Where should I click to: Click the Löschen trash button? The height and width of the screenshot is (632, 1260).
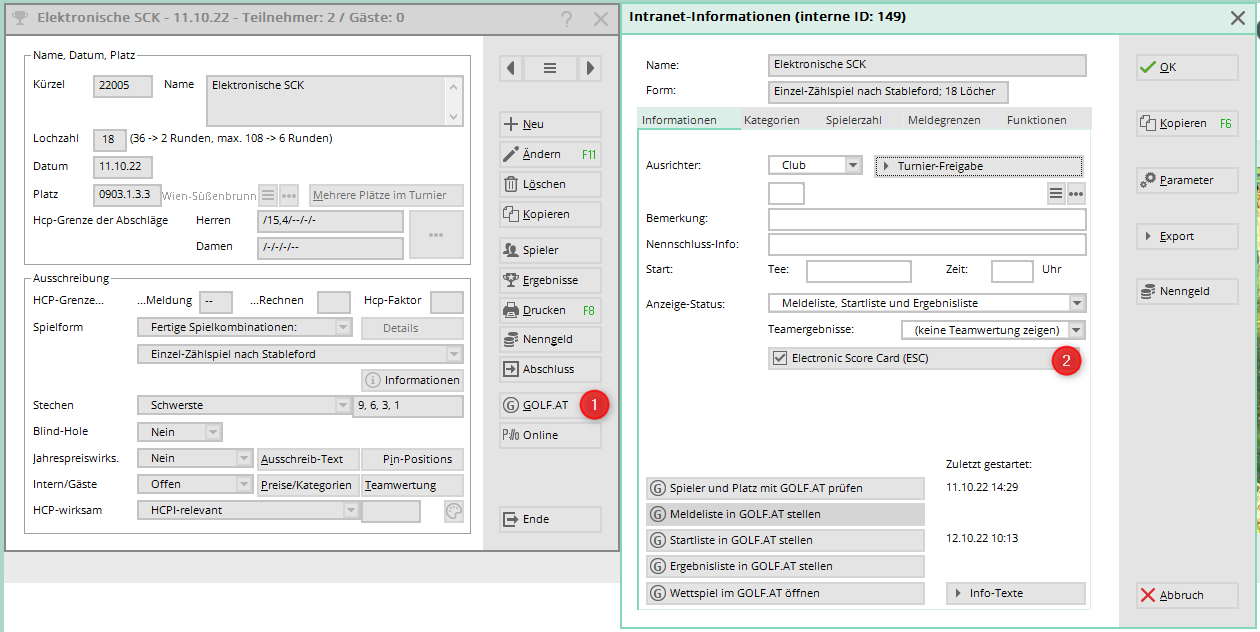point(550,184)
